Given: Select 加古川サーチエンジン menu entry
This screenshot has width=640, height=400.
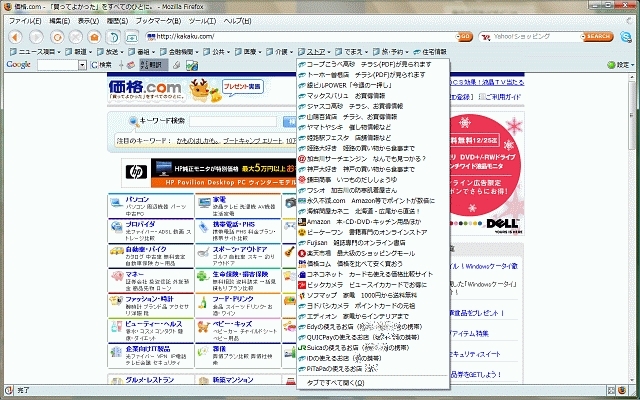Looking at the screenshot, I should [x=373, y=158].
